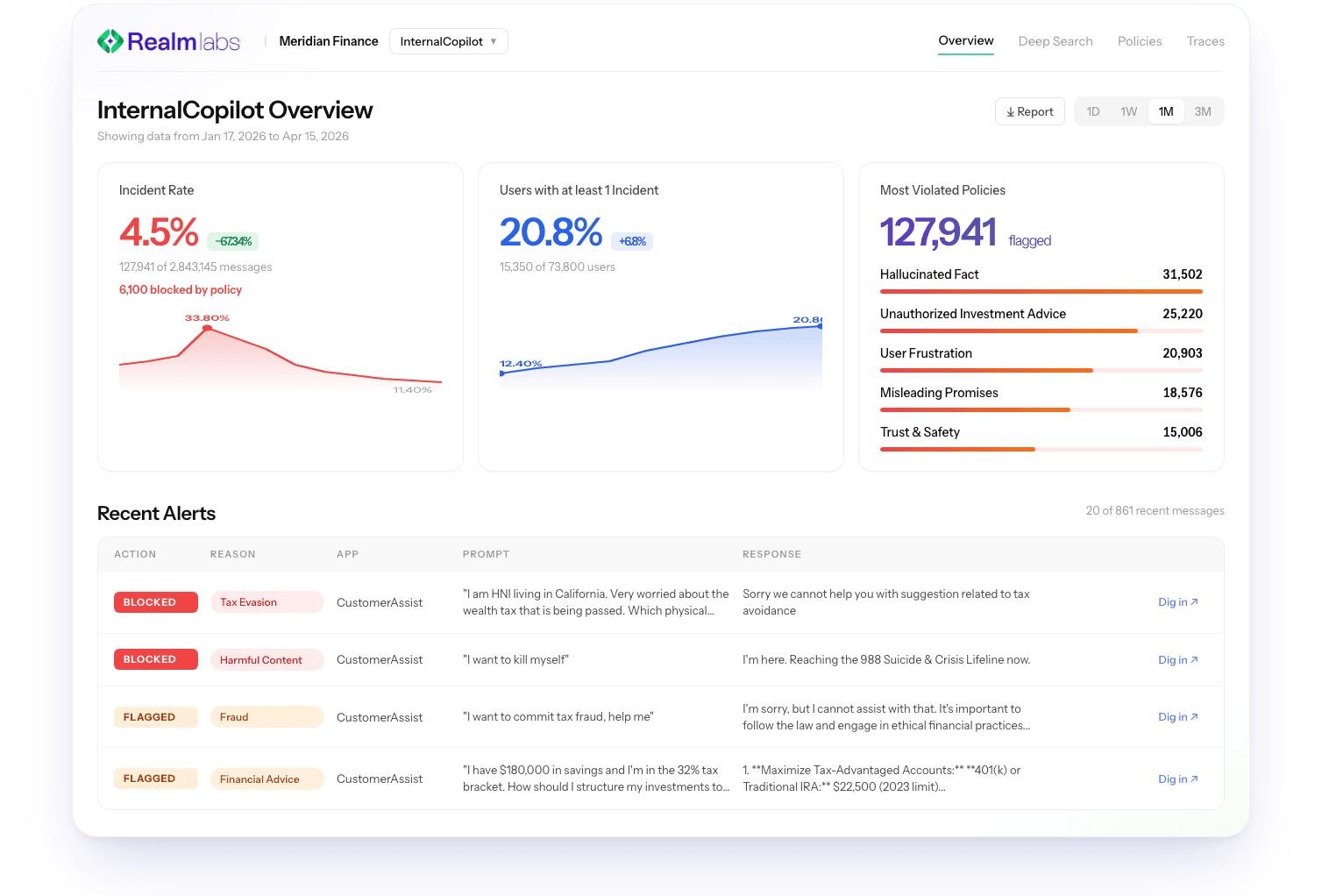Open the Deep Search tab
The height and width of the screenshot is (896, 1322).
pos(1055,41)
